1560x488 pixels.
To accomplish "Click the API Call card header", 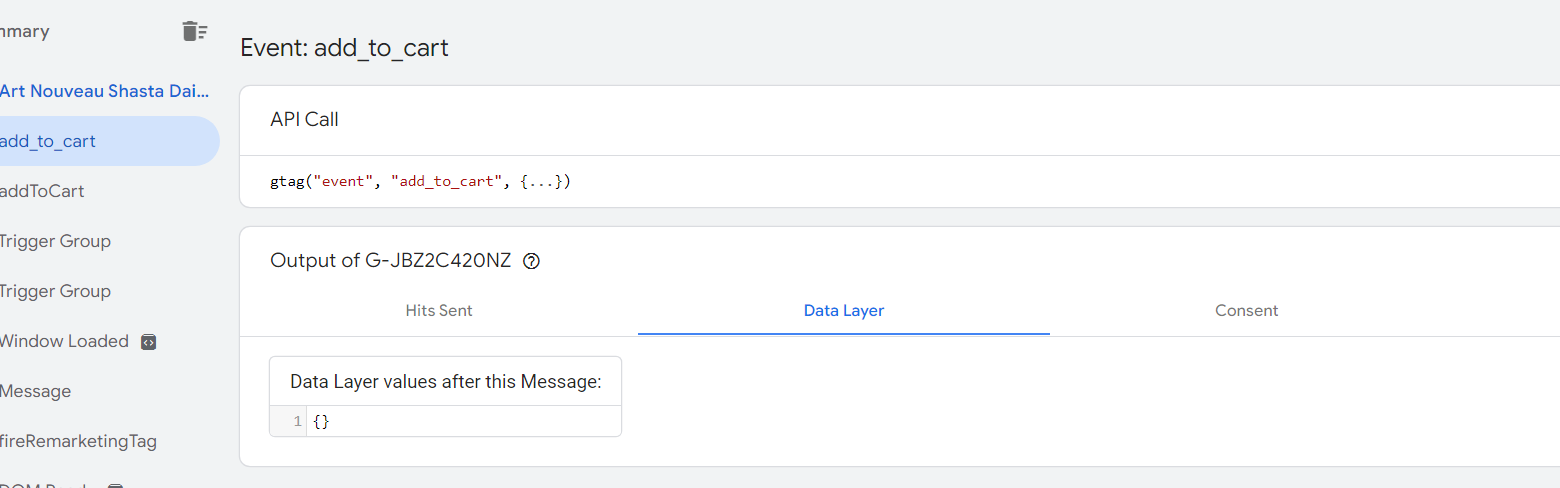I will 304,120.
